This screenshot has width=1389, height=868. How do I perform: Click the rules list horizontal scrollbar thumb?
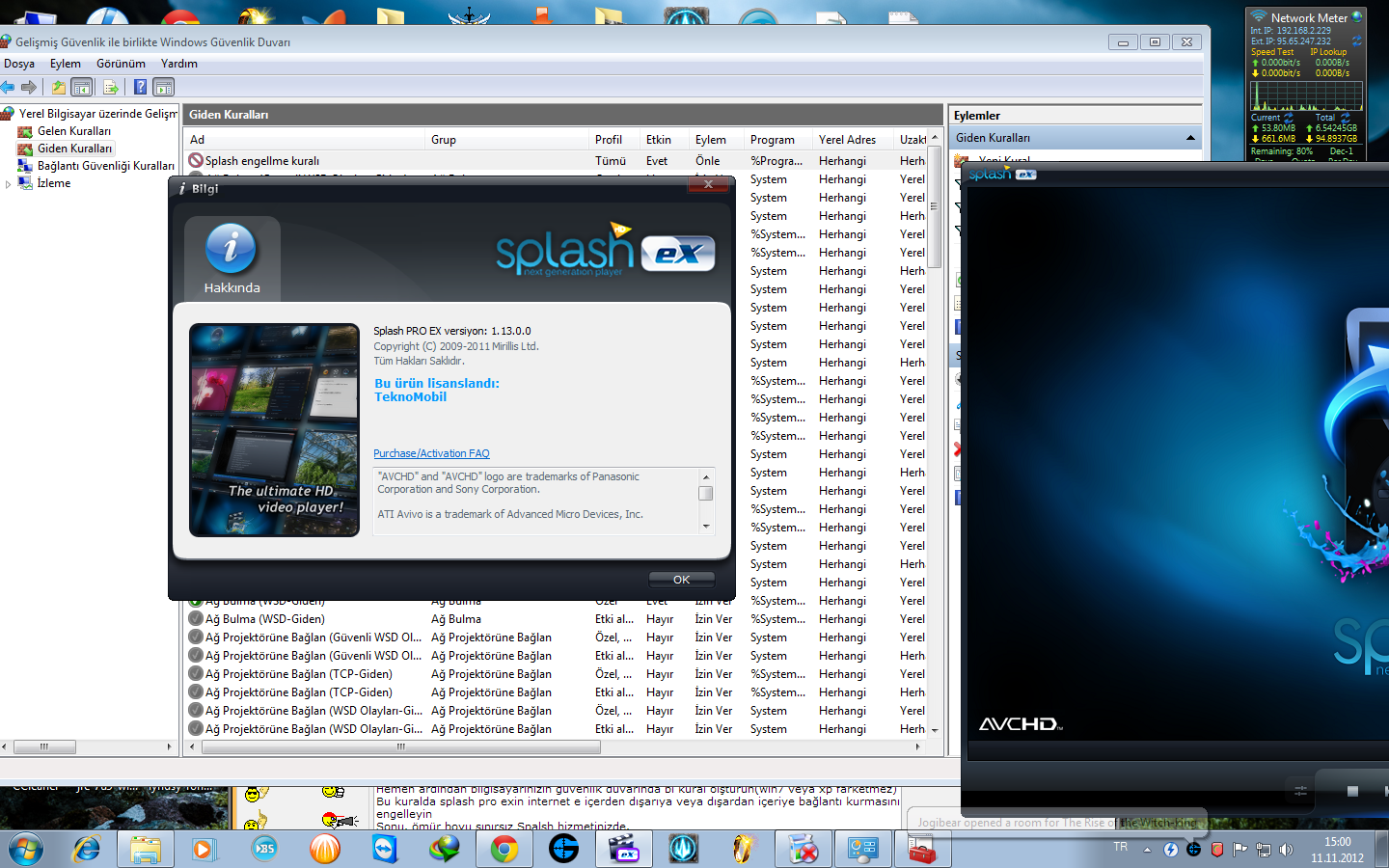400,747
